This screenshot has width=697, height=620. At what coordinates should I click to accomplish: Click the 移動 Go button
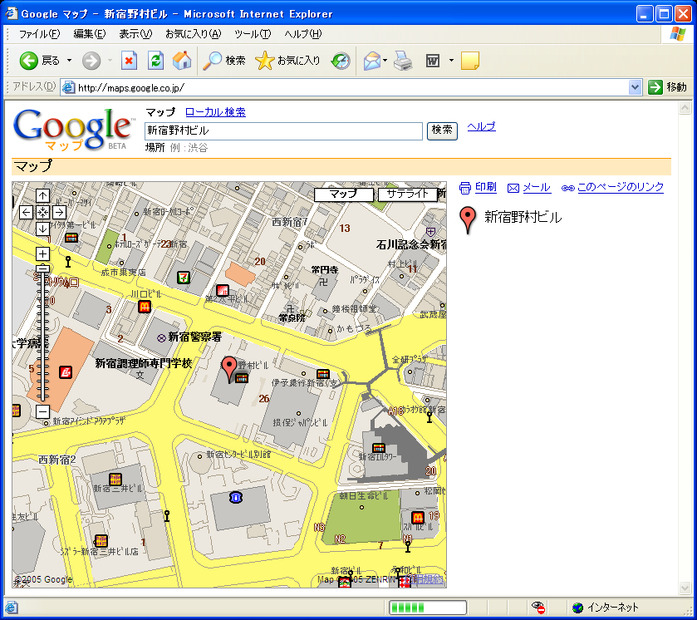(668, 88)
